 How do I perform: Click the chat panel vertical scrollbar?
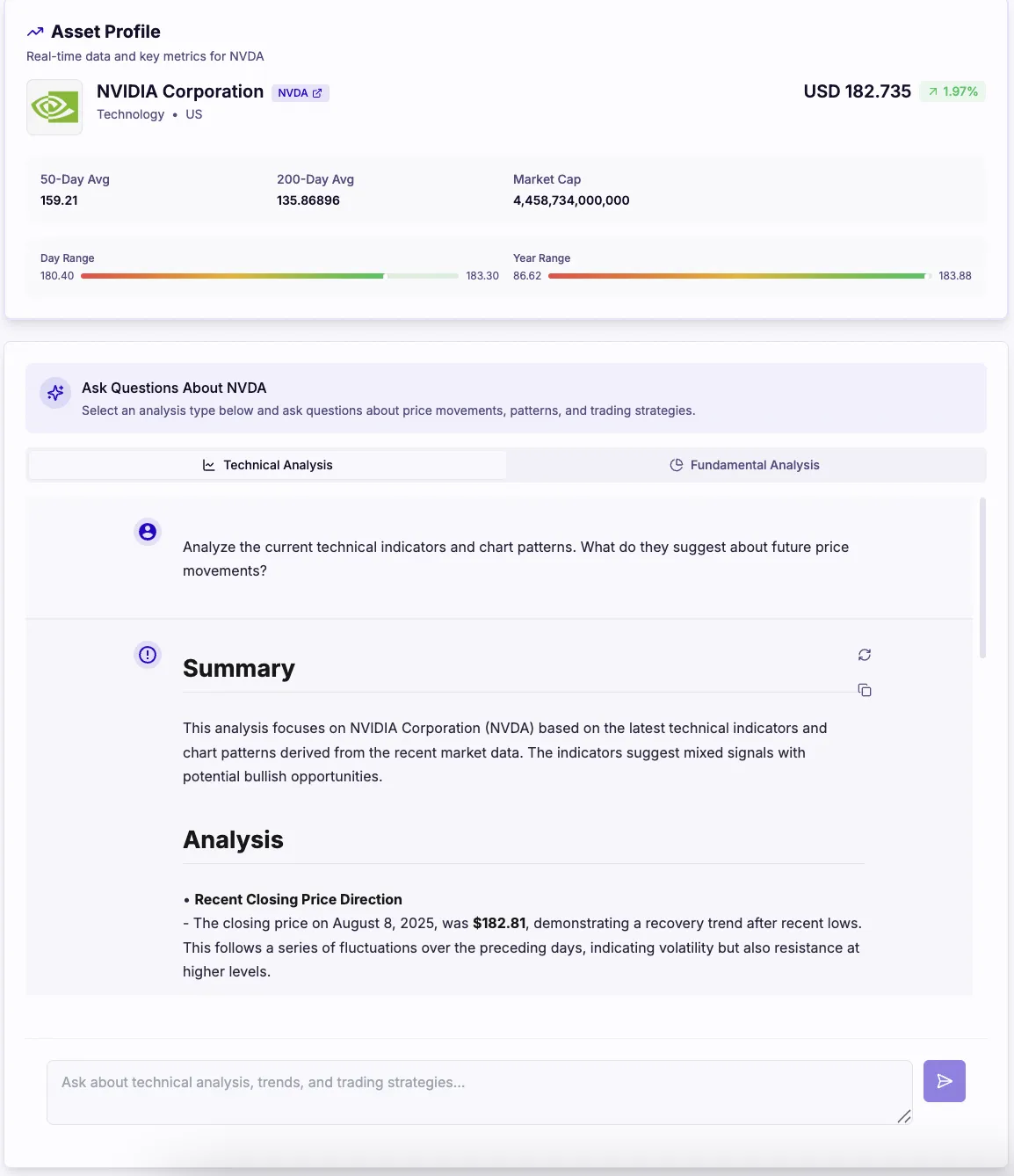point(982,577)
